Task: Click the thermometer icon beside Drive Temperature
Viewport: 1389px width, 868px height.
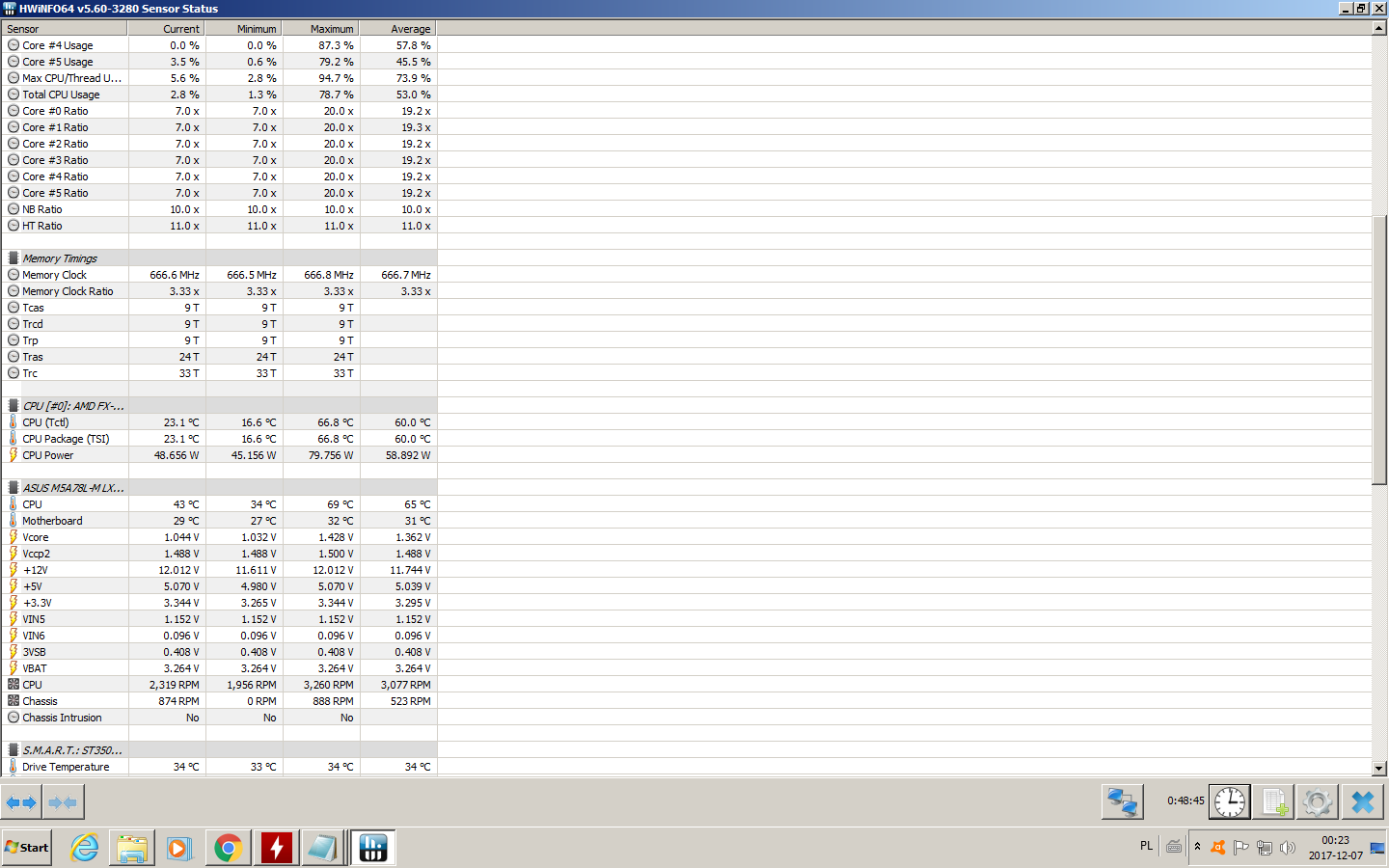Action: tap(14, 767)
